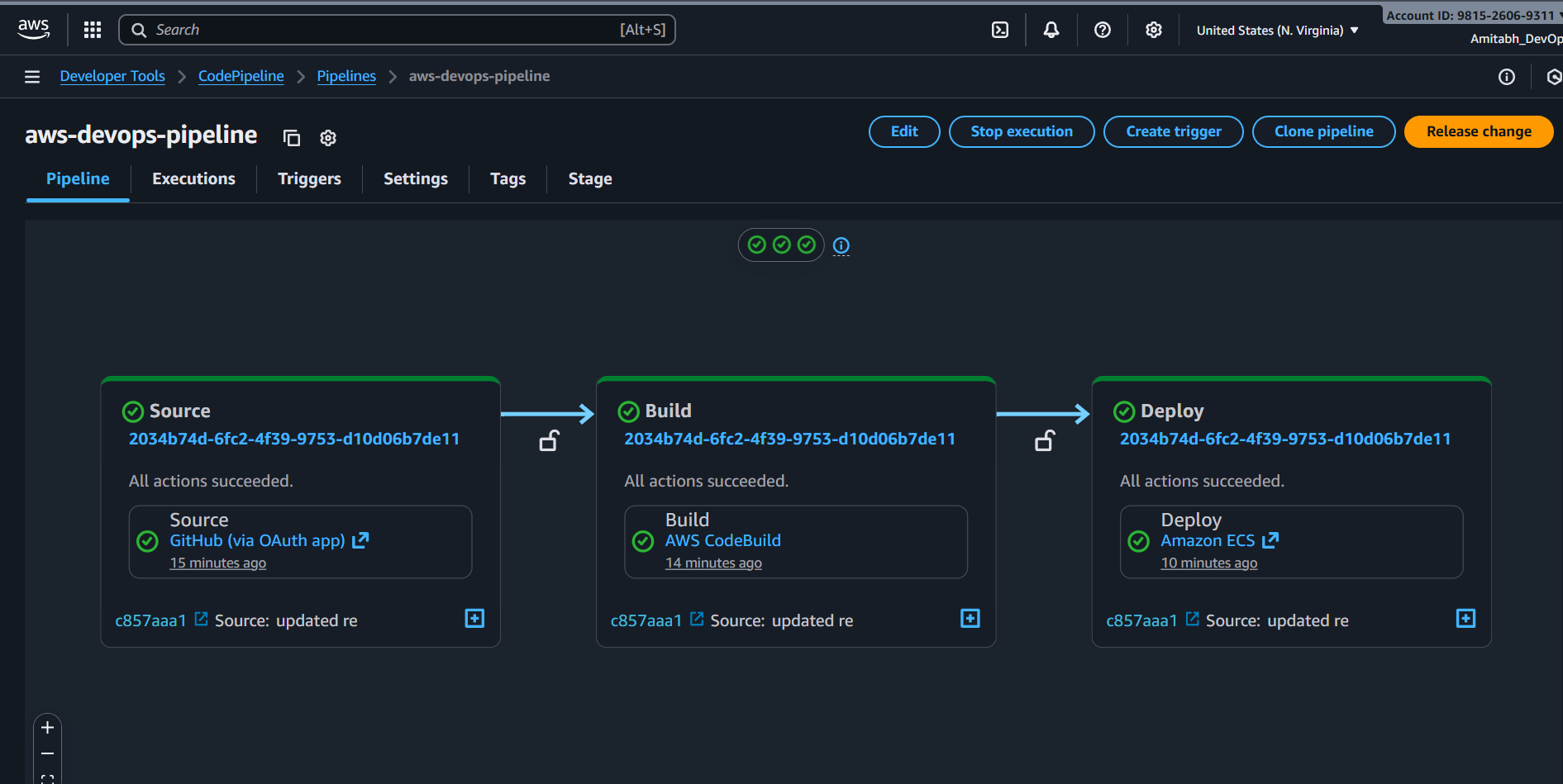This screenshot has height=784, width=1563.
Task: Click the help question mark icon
Action: coord(1103,30)
